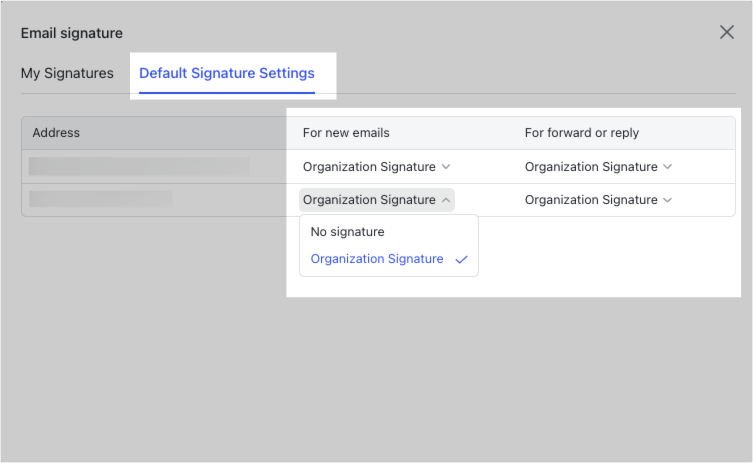The image size is (753, 463).
Task: Collapse second row new emails chevron arrow
Action: tap(446, 200)
